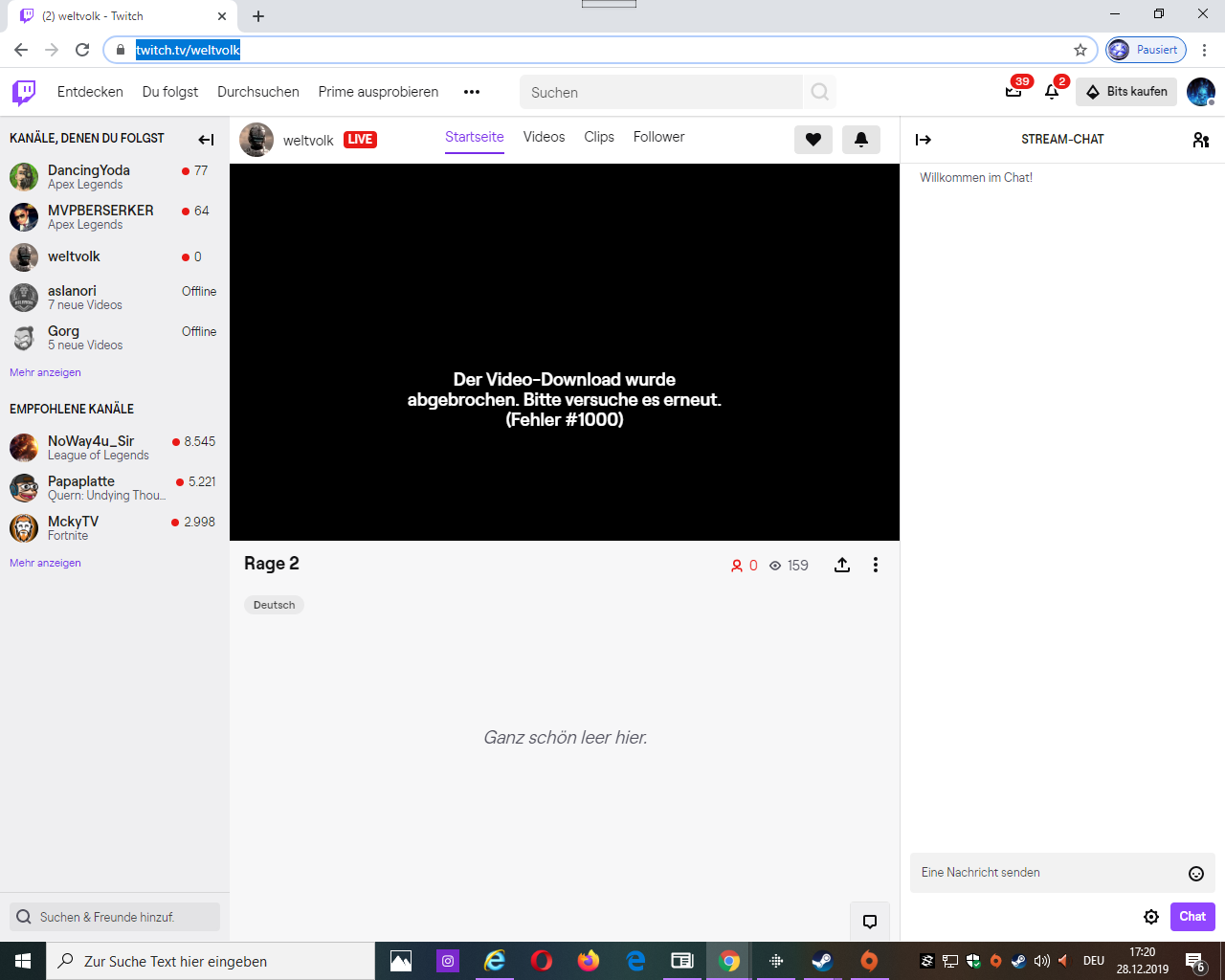Open the Prime loot crown icon
Viewport: 1225px width, 980px height.
(1013, 92)
